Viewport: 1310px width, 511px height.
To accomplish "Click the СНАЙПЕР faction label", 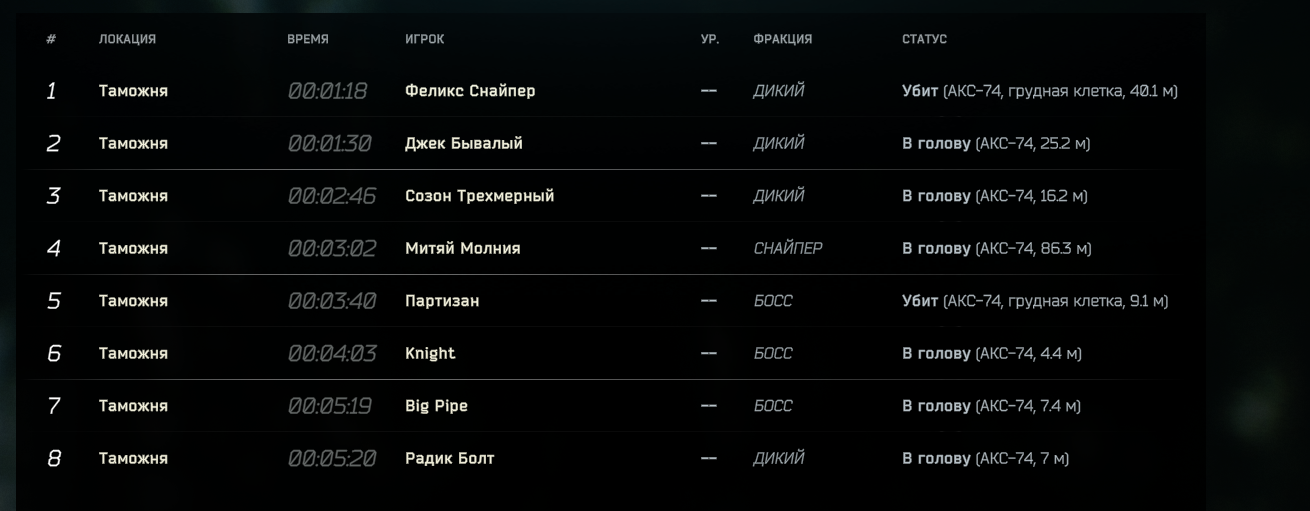I will pyautogui.click(x=787, y=248).
